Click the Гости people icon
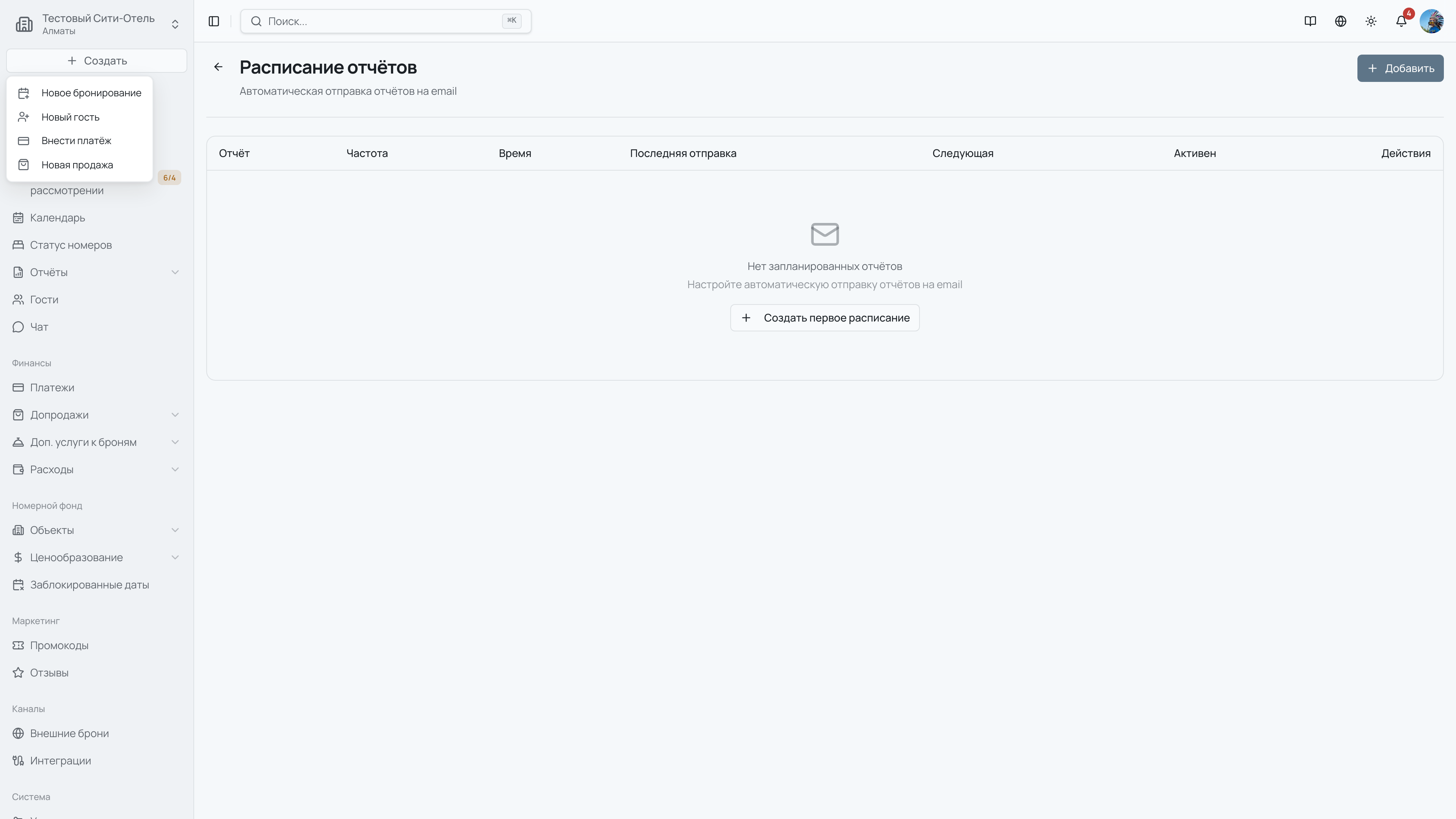Viewport: 1456px width, 819px height. point(18,300)
